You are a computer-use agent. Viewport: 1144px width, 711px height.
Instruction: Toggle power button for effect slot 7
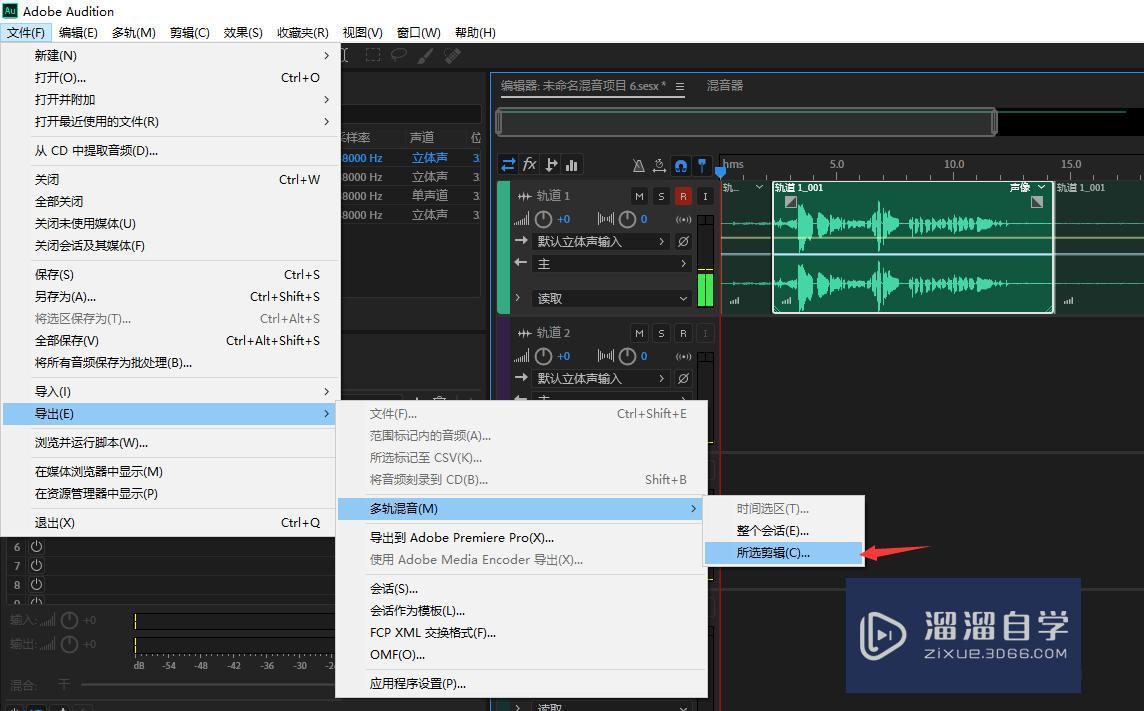(36, 565)
